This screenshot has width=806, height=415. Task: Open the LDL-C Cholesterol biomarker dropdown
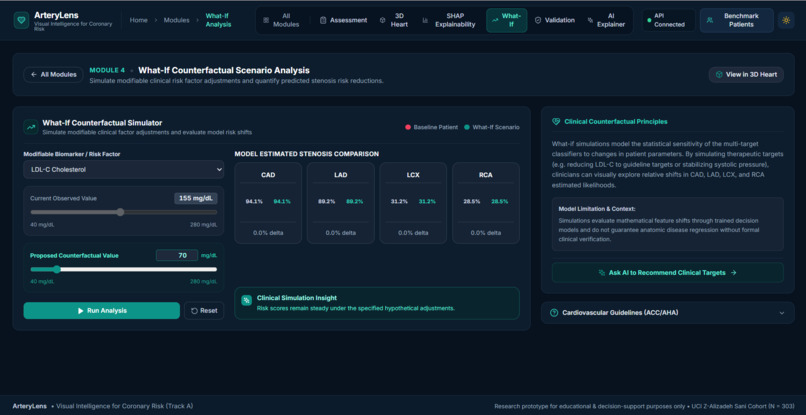(x=123, y=169)
